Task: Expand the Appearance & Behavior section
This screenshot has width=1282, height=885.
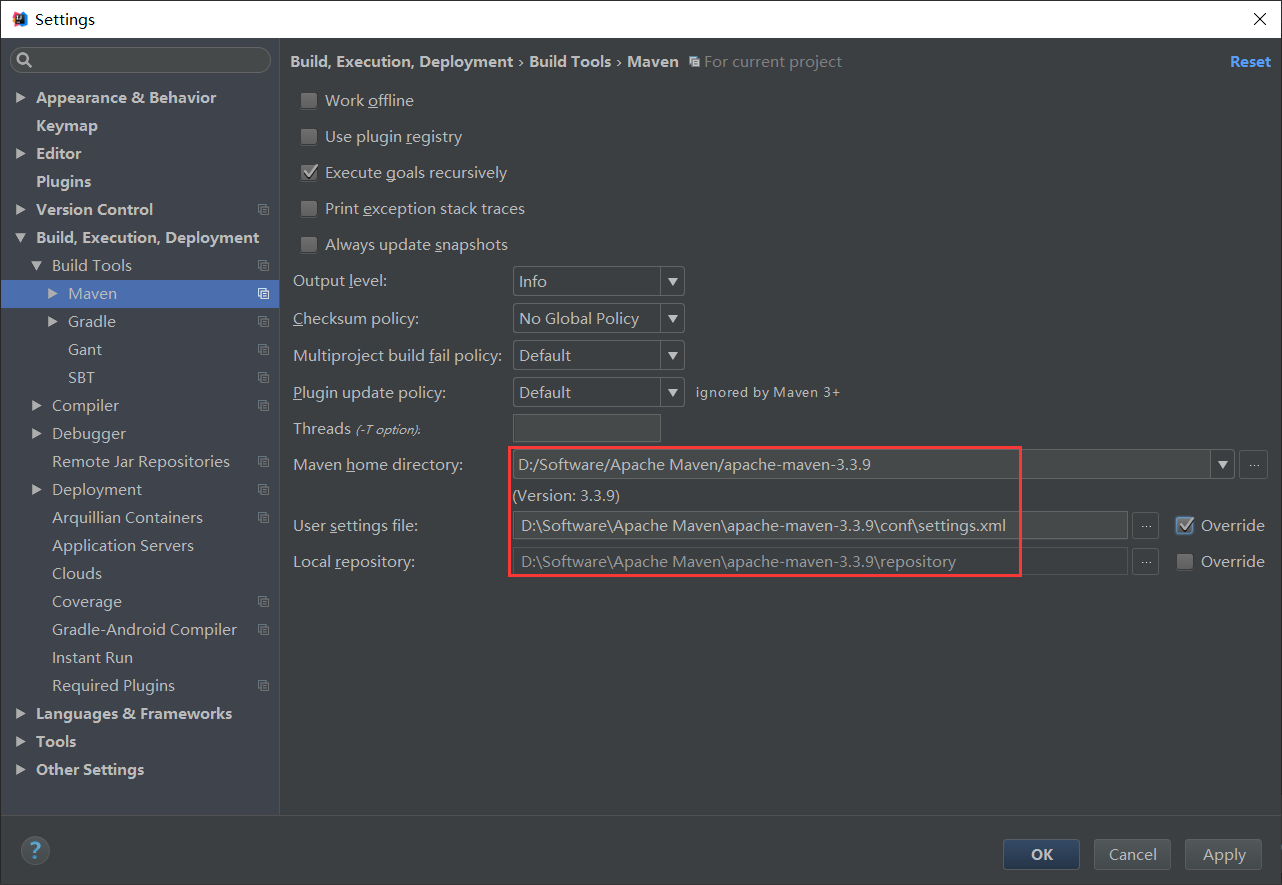Action: coord(21,98)
